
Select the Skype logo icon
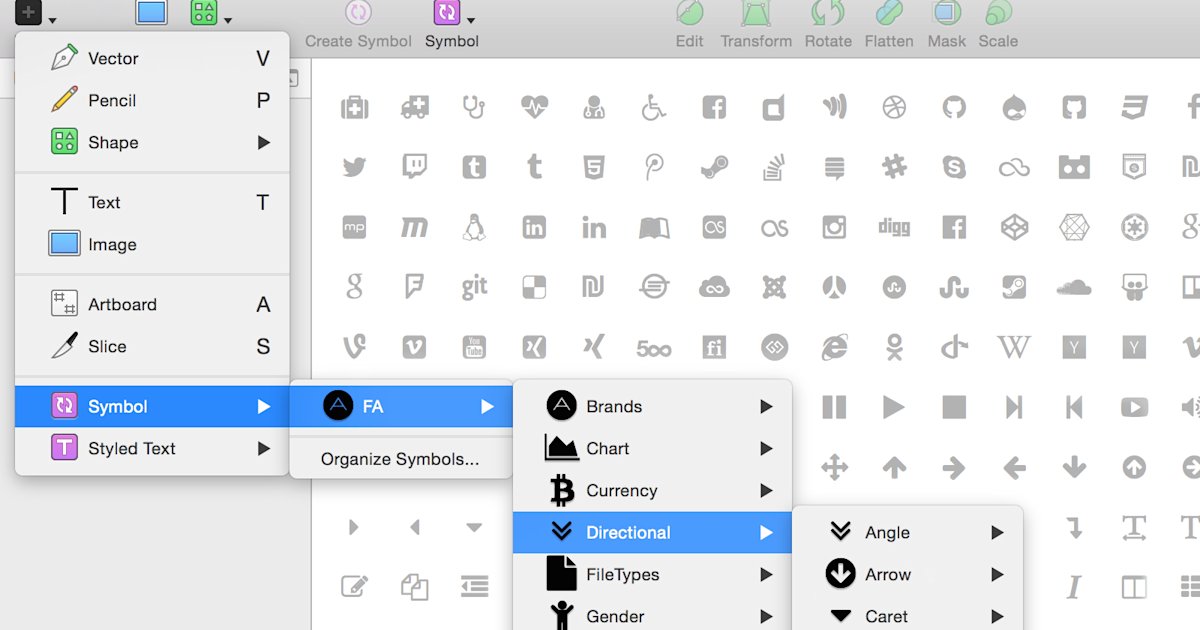(954, 167)
